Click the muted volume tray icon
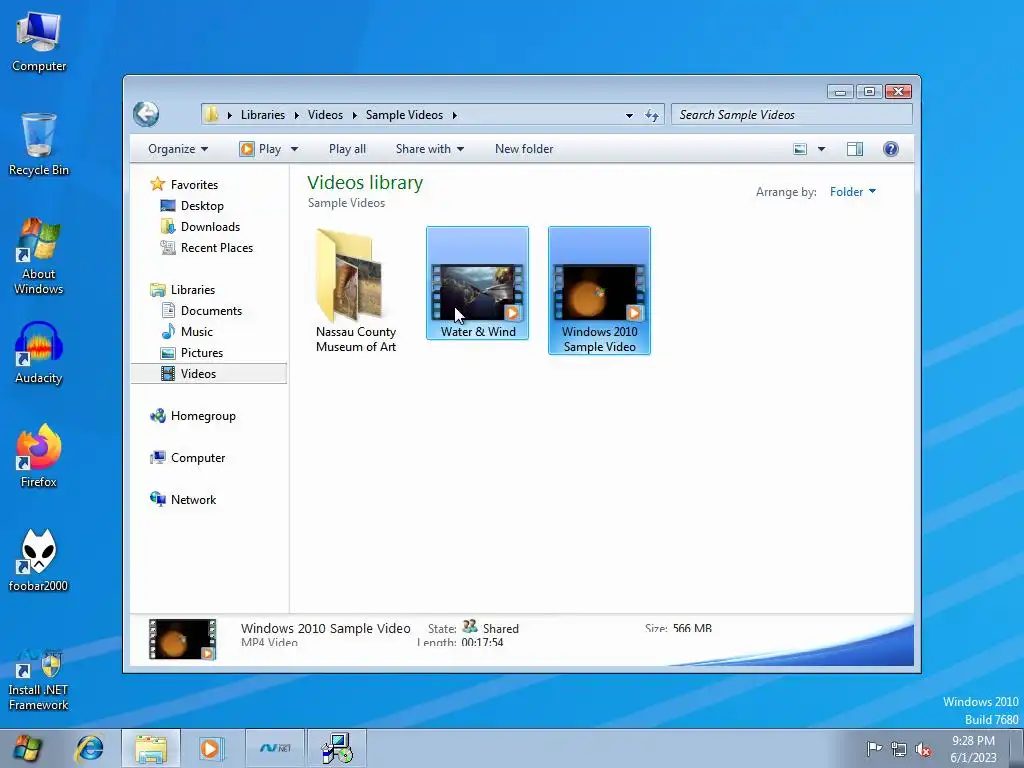 coord(923,749)
